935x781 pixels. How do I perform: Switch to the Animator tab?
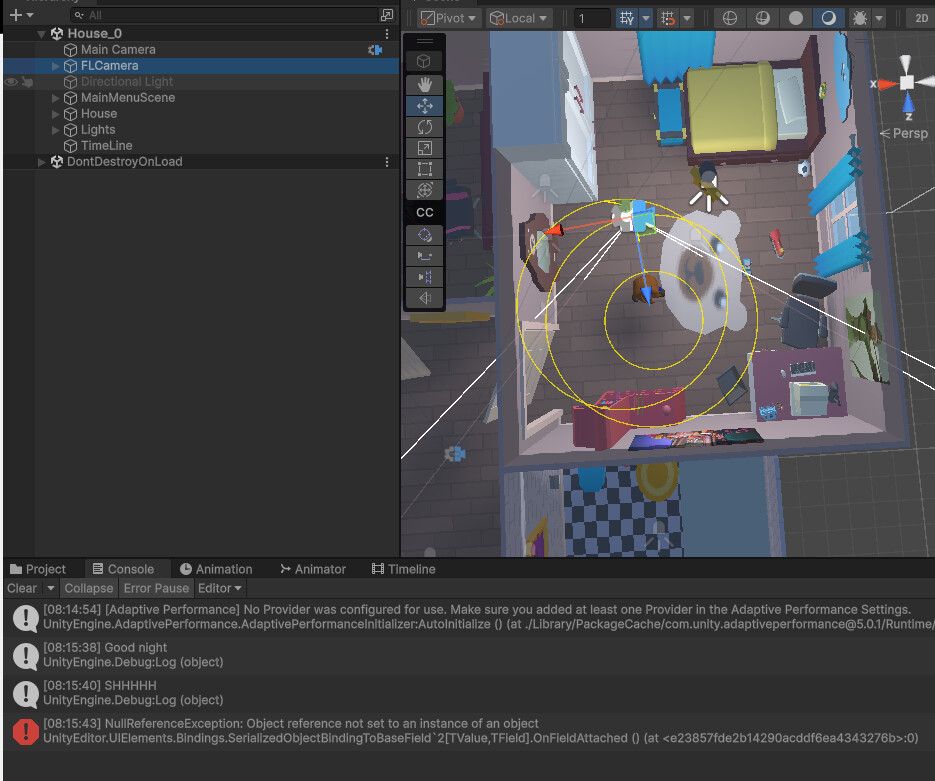313,569
